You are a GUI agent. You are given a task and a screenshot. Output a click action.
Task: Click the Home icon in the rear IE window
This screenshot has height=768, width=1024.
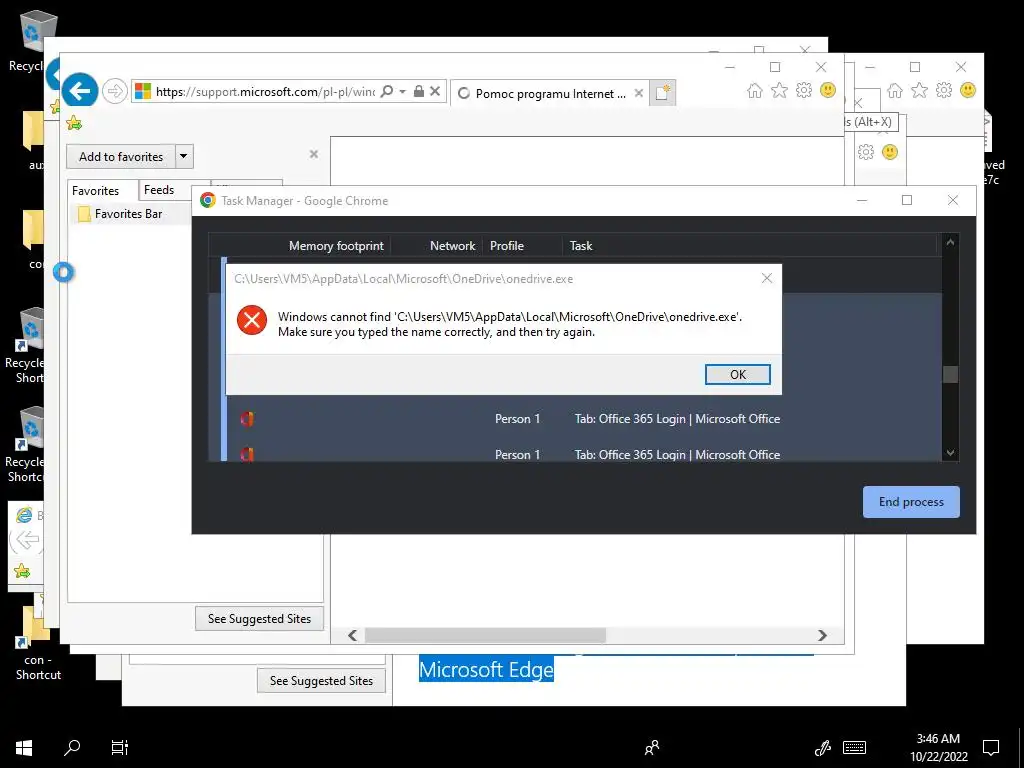pyautogui.click(x=895, y=91)
